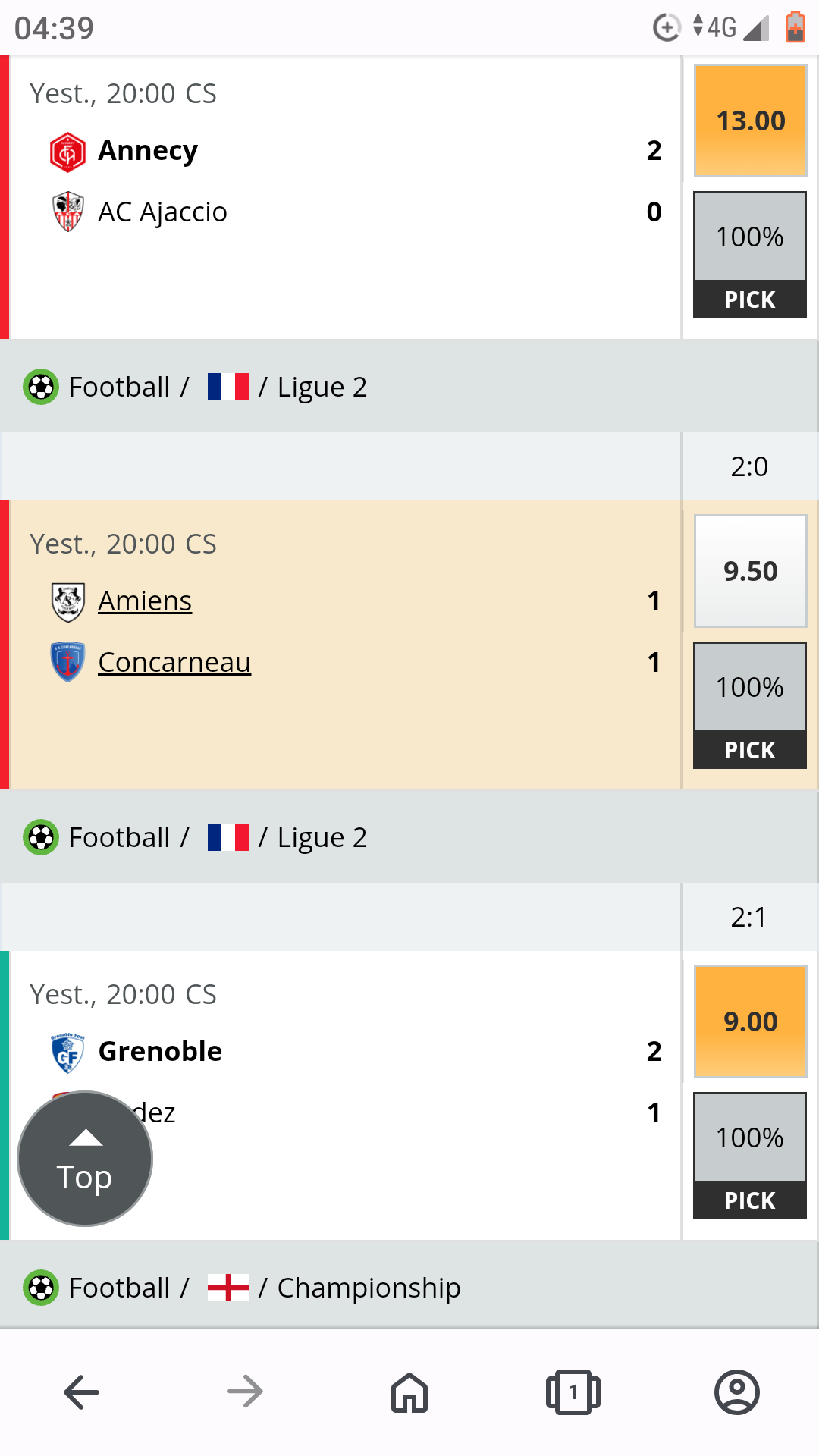The image size is (819, 1456).
Task: Open the Concarneau team link
Action: click(174, 663)
